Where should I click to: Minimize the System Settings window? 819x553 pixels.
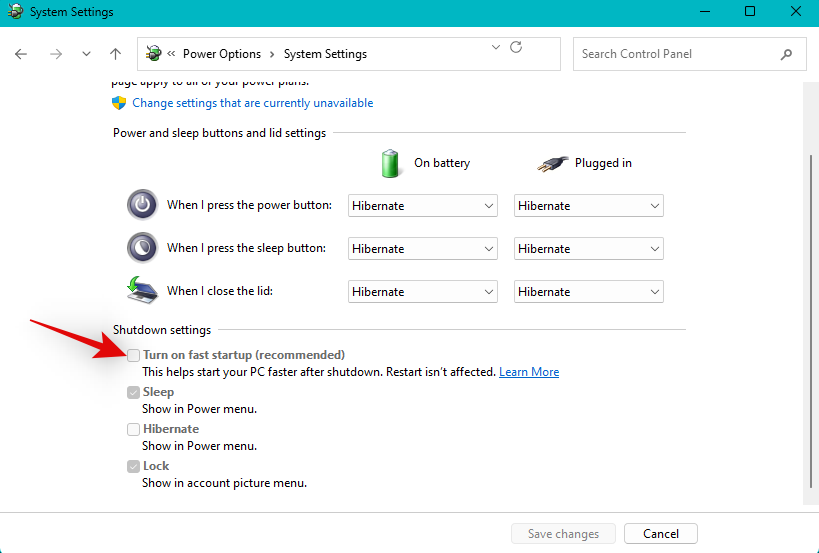(705, 11)
